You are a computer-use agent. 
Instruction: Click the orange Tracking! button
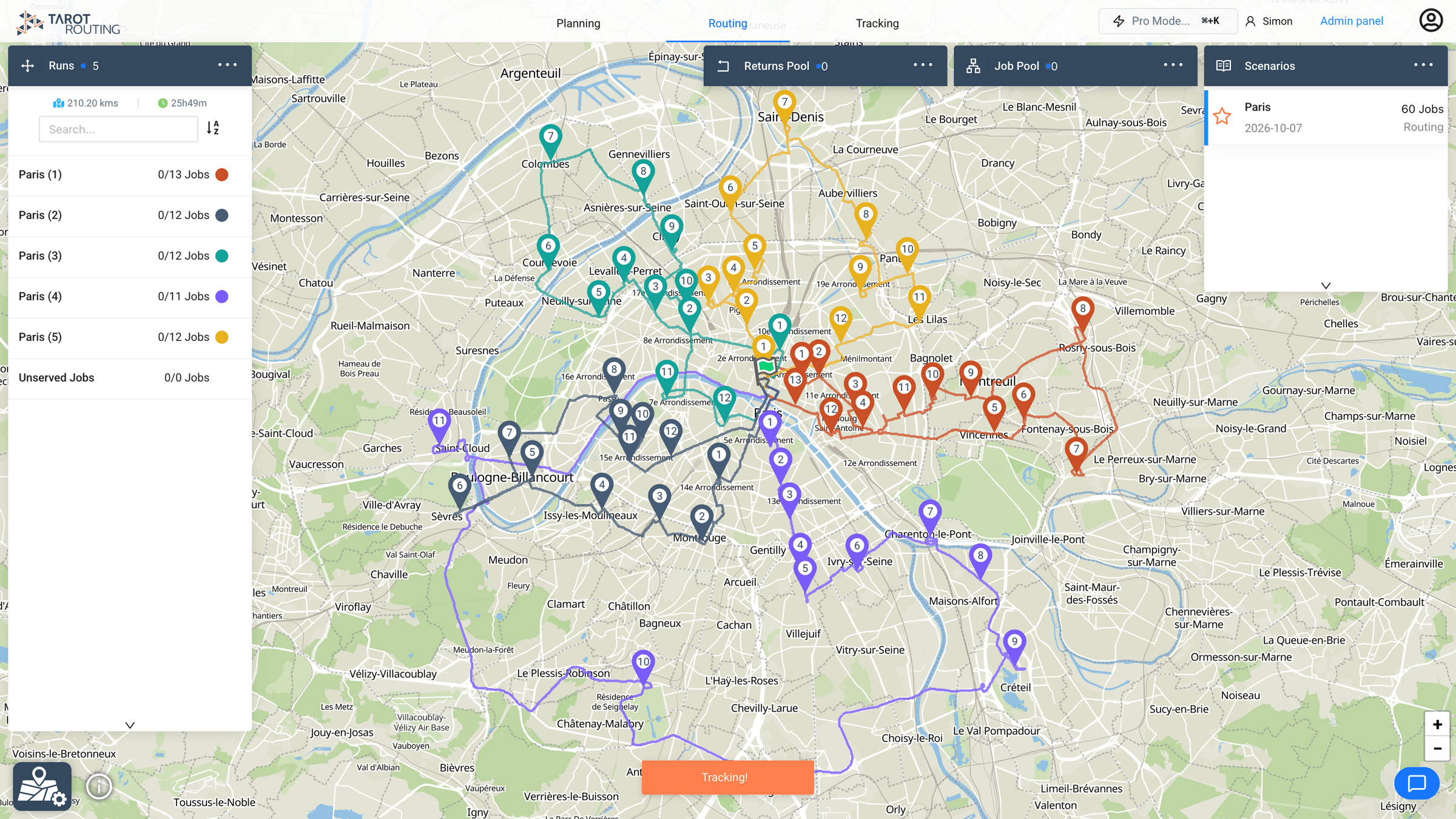coord(727,777)
